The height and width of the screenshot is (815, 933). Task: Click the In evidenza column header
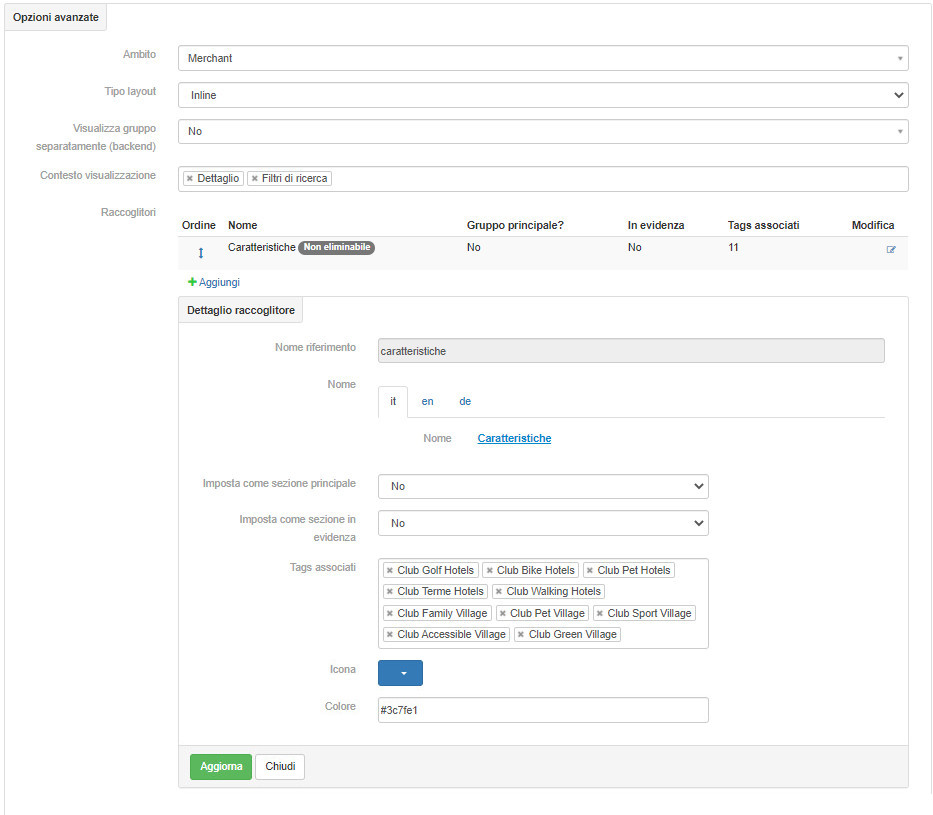click(656, 225)
